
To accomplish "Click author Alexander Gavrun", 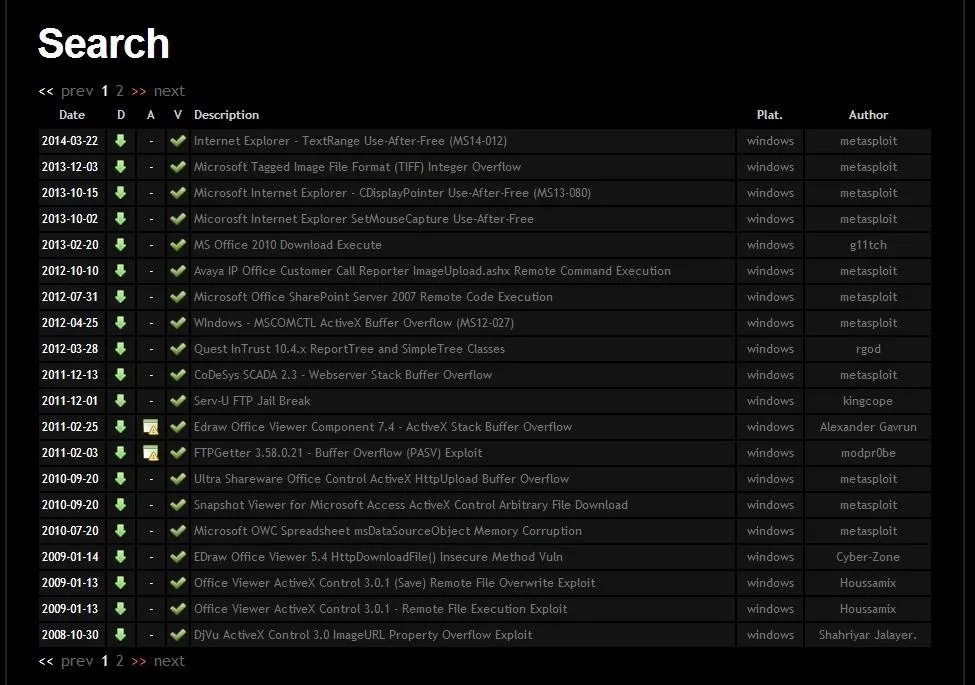I will click(868, 427).
